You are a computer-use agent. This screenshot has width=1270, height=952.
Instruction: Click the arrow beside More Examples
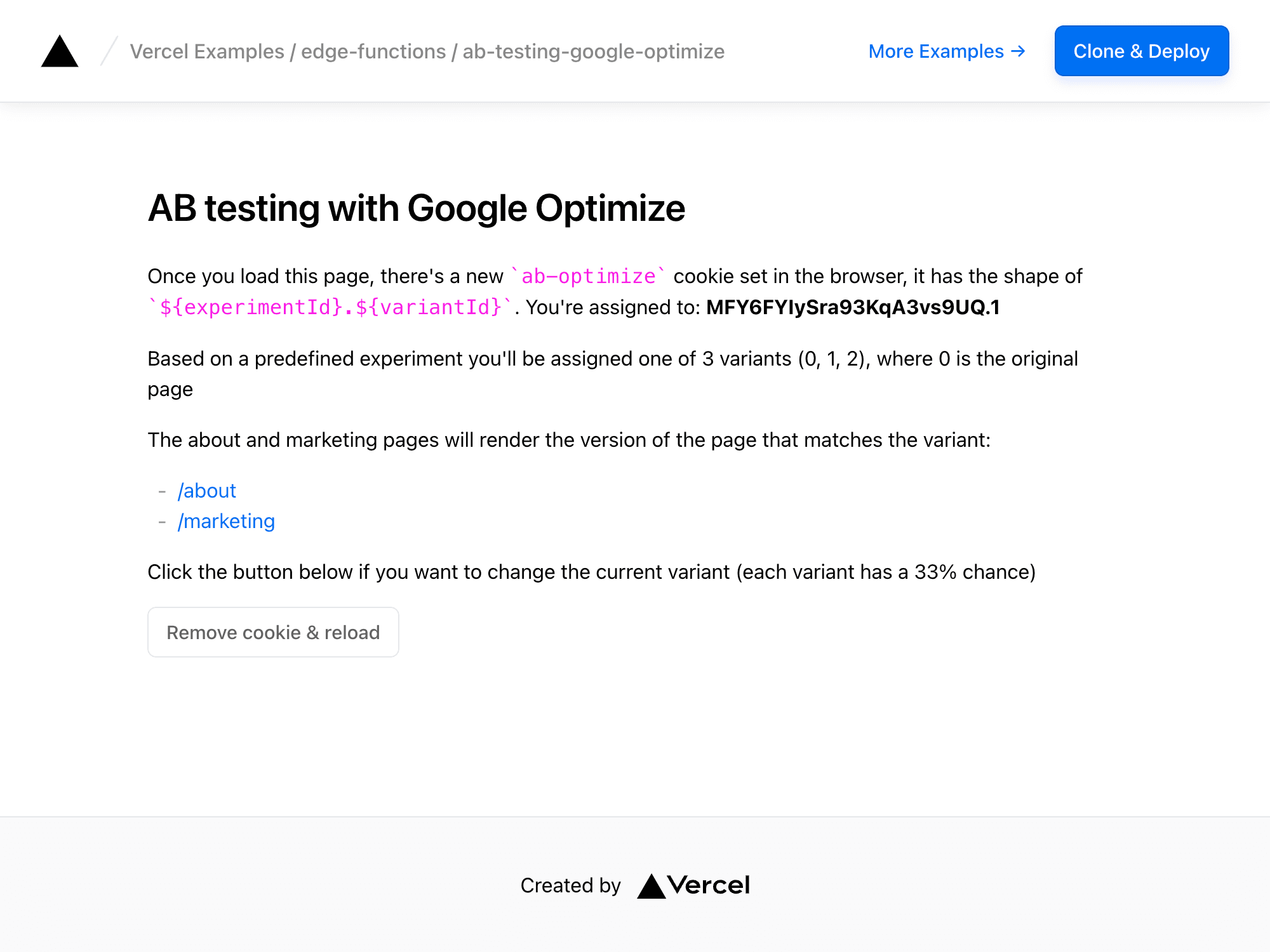click(x=1019, y=51)
